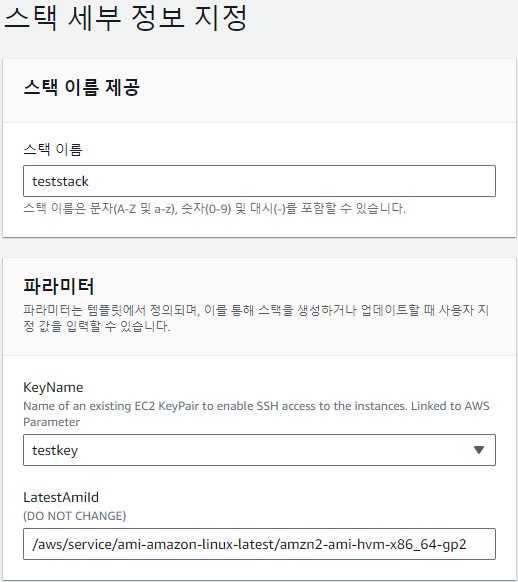The height and width of the screenshot is (582, 518).
Task: Click the stack name field containing teststack
Action: tap(259, 181)
